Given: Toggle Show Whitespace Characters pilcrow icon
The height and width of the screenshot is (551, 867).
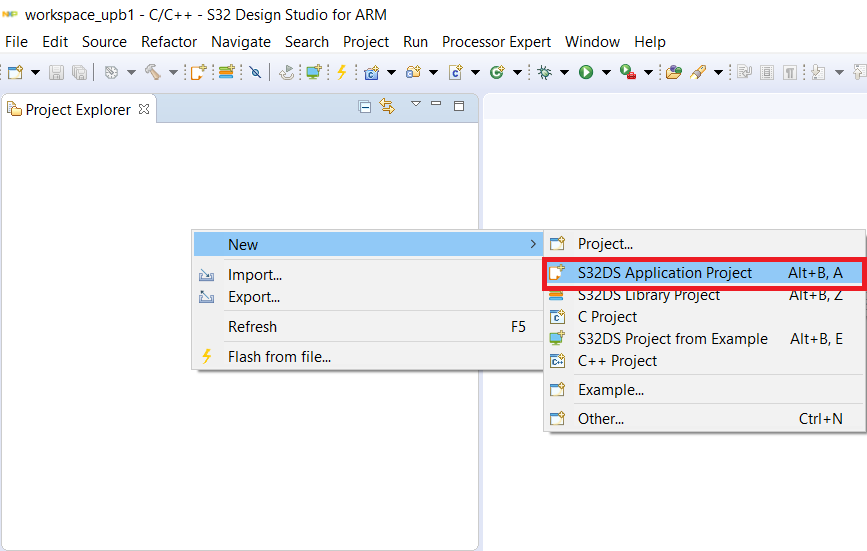Looking at the screenshot, I should (790, 72).
